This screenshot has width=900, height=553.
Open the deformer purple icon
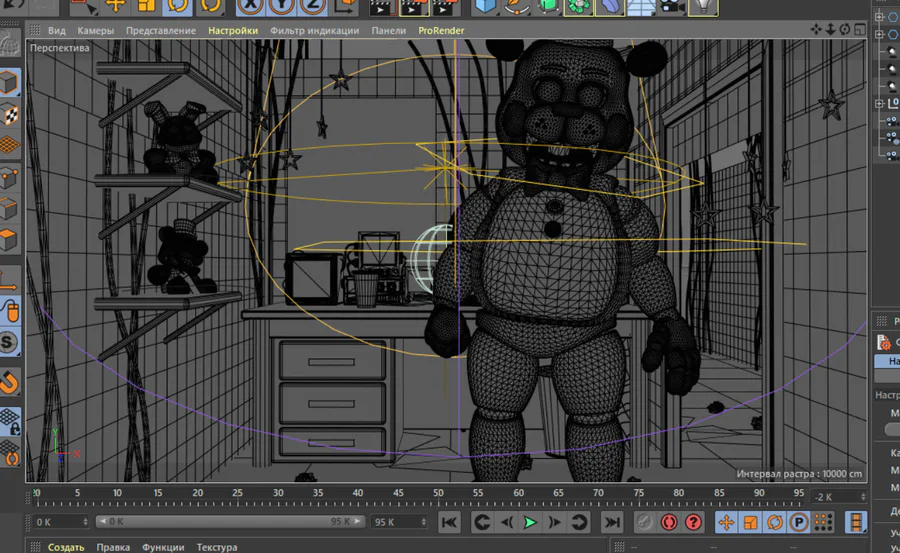(610, 6)
